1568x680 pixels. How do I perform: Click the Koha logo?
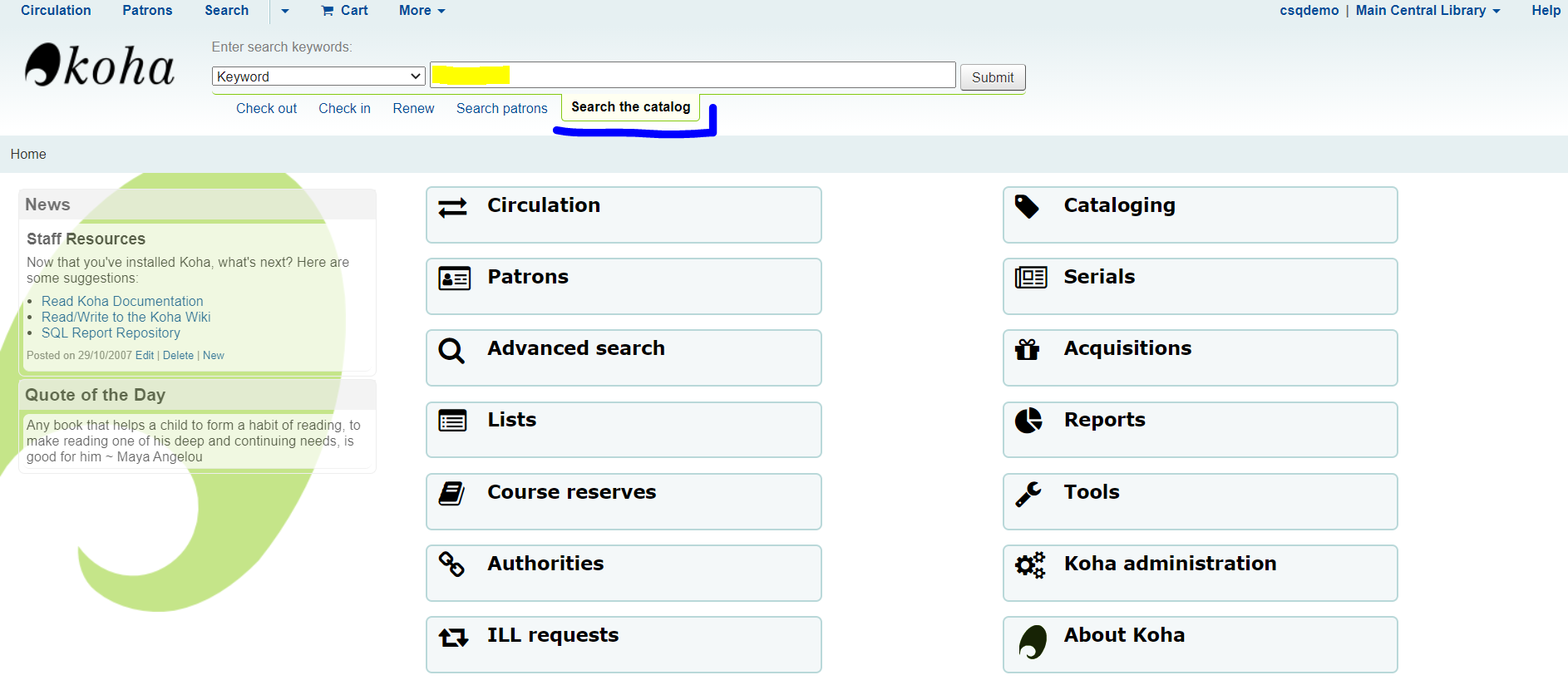pos(99,65)
